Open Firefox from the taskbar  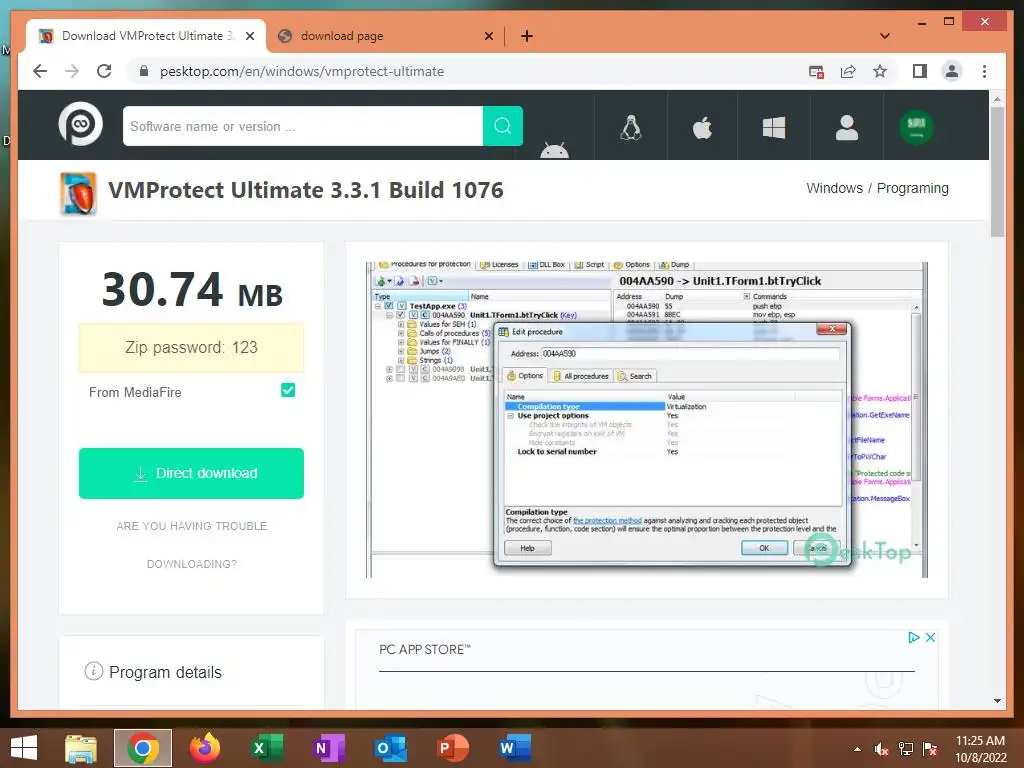point(204,748)
